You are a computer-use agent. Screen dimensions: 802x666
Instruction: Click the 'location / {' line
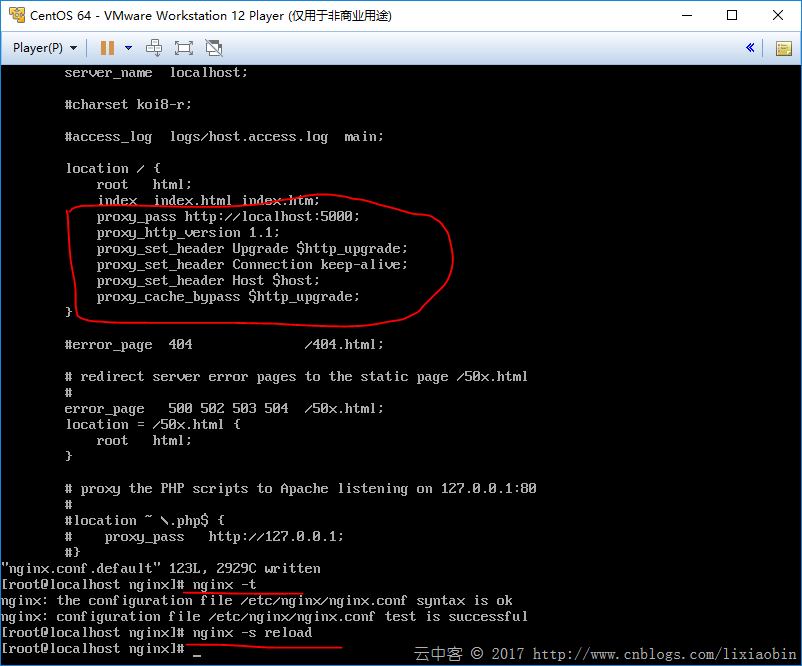pos(113,168)
